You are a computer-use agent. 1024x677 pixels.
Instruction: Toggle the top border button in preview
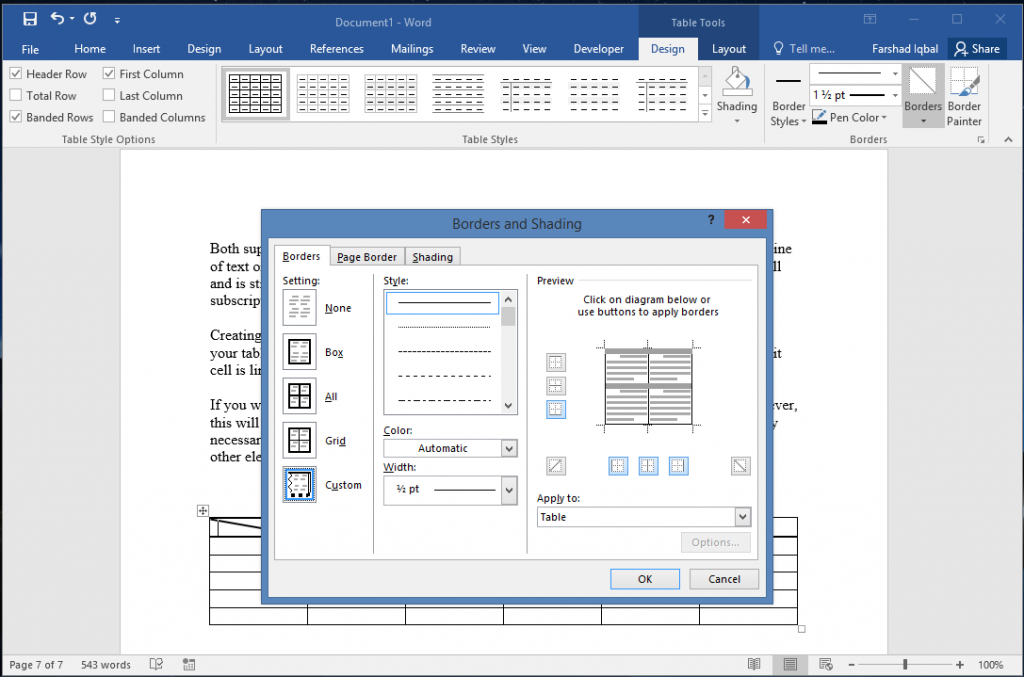pos(556,362)
